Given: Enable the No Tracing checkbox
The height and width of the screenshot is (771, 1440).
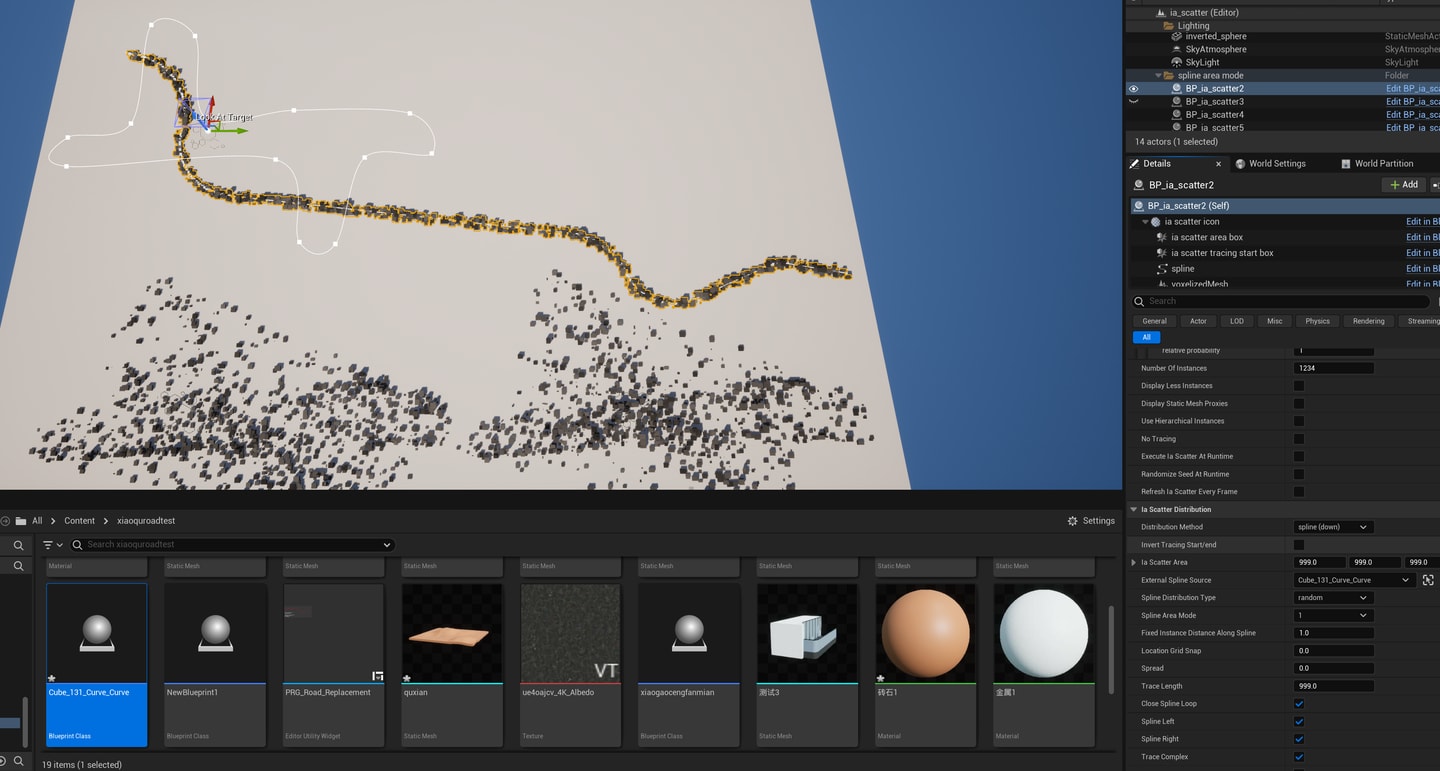Looking at the screenshot, I should pos(1299,439).
